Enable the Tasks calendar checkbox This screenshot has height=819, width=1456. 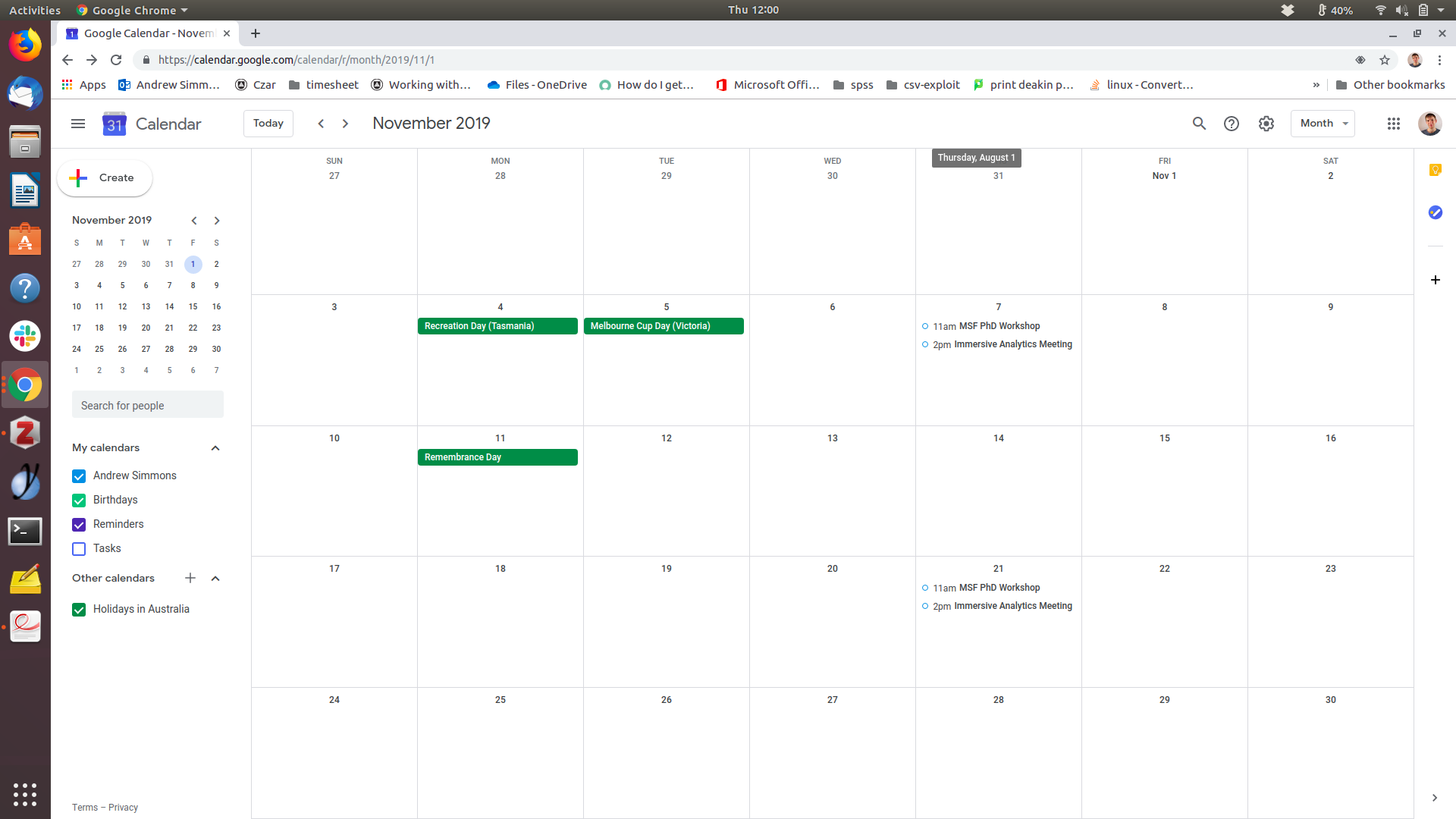pos(79,549)
